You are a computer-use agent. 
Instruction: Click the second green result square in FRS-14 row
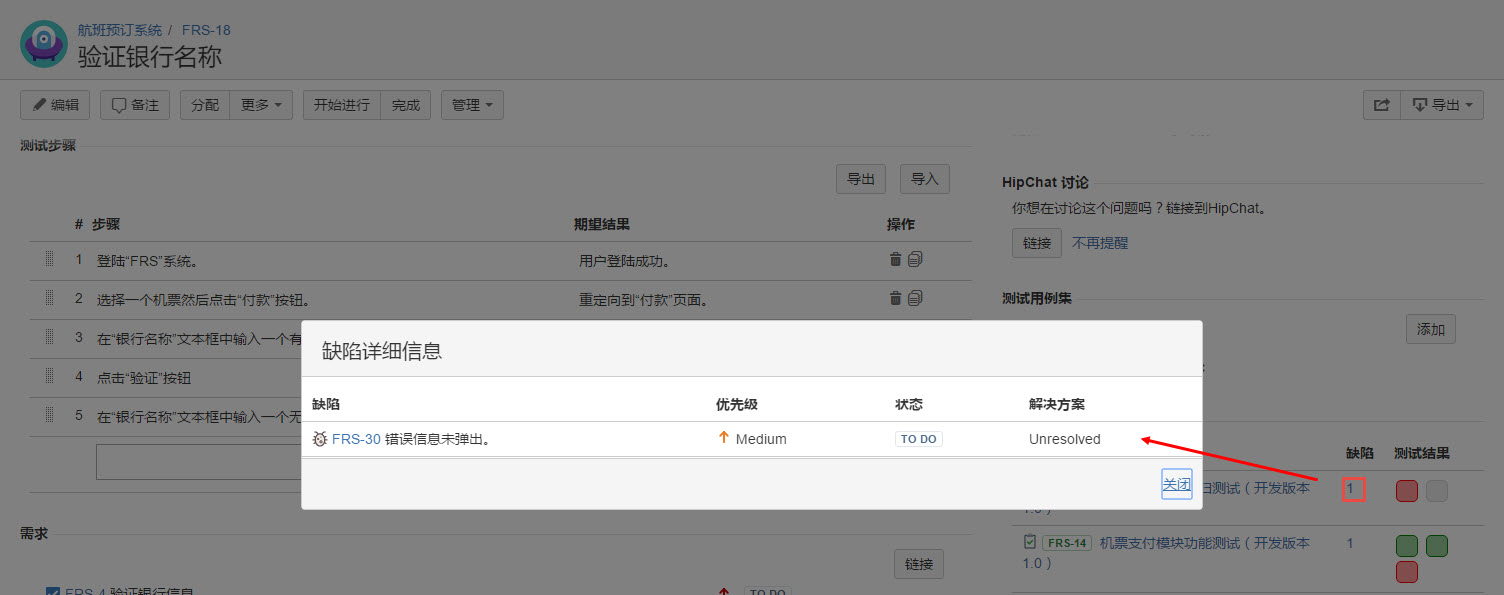click(1437, 546)
